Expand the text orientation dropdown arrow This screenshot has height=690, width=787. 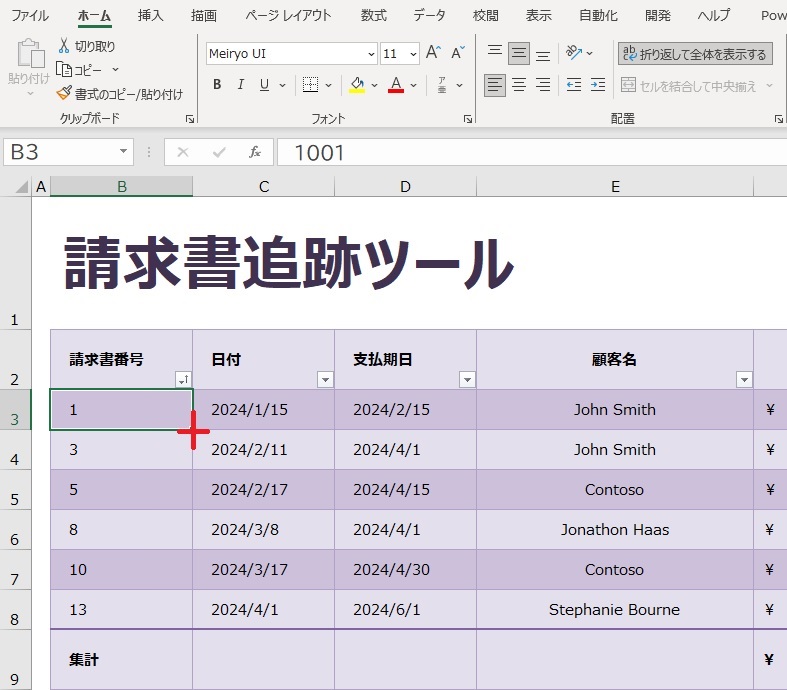590,53
